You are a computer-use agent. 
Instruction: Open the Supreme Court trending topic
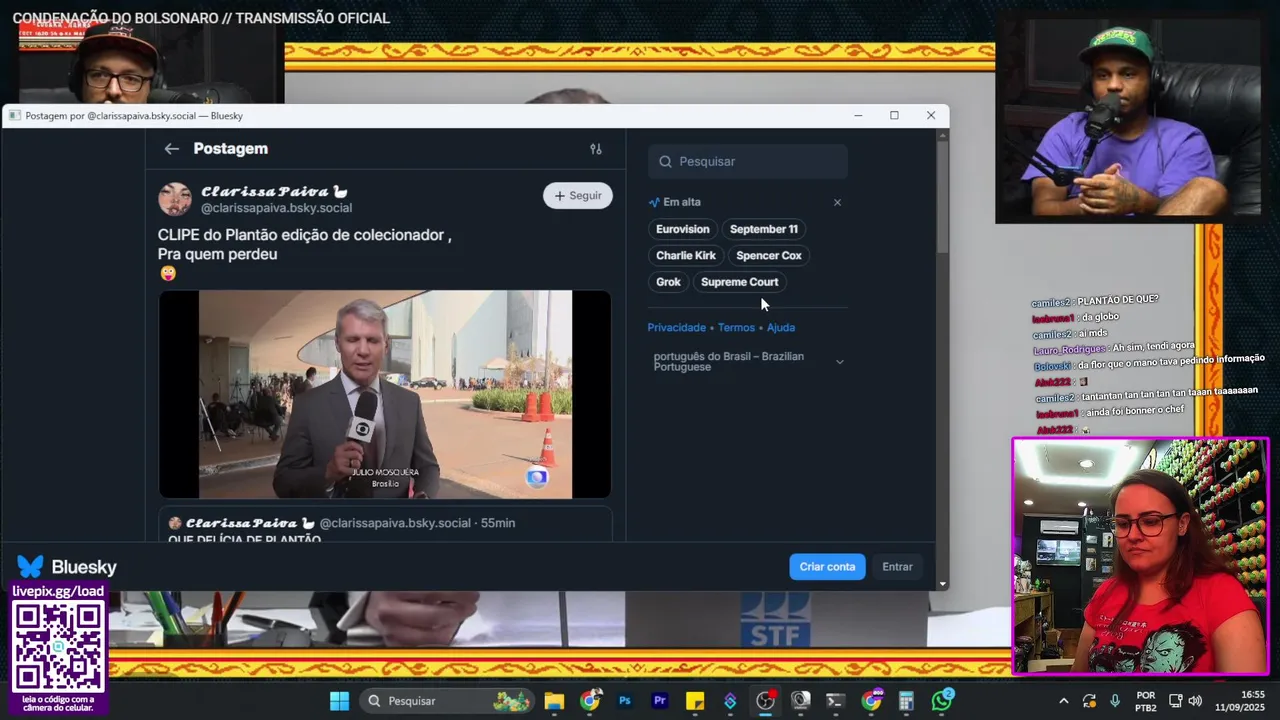740,282
